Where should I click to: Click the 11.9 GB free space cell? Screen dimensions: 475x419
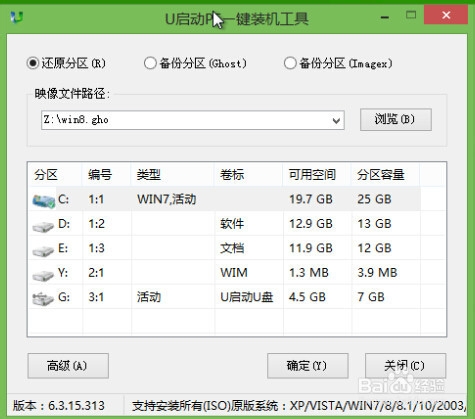tap(311, 248)
